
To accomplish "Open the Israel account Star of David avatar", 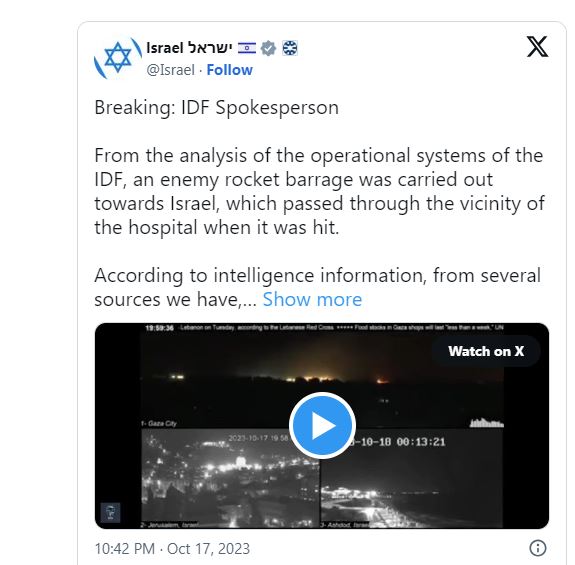I will pyautogui.click(x=118, y=58).
